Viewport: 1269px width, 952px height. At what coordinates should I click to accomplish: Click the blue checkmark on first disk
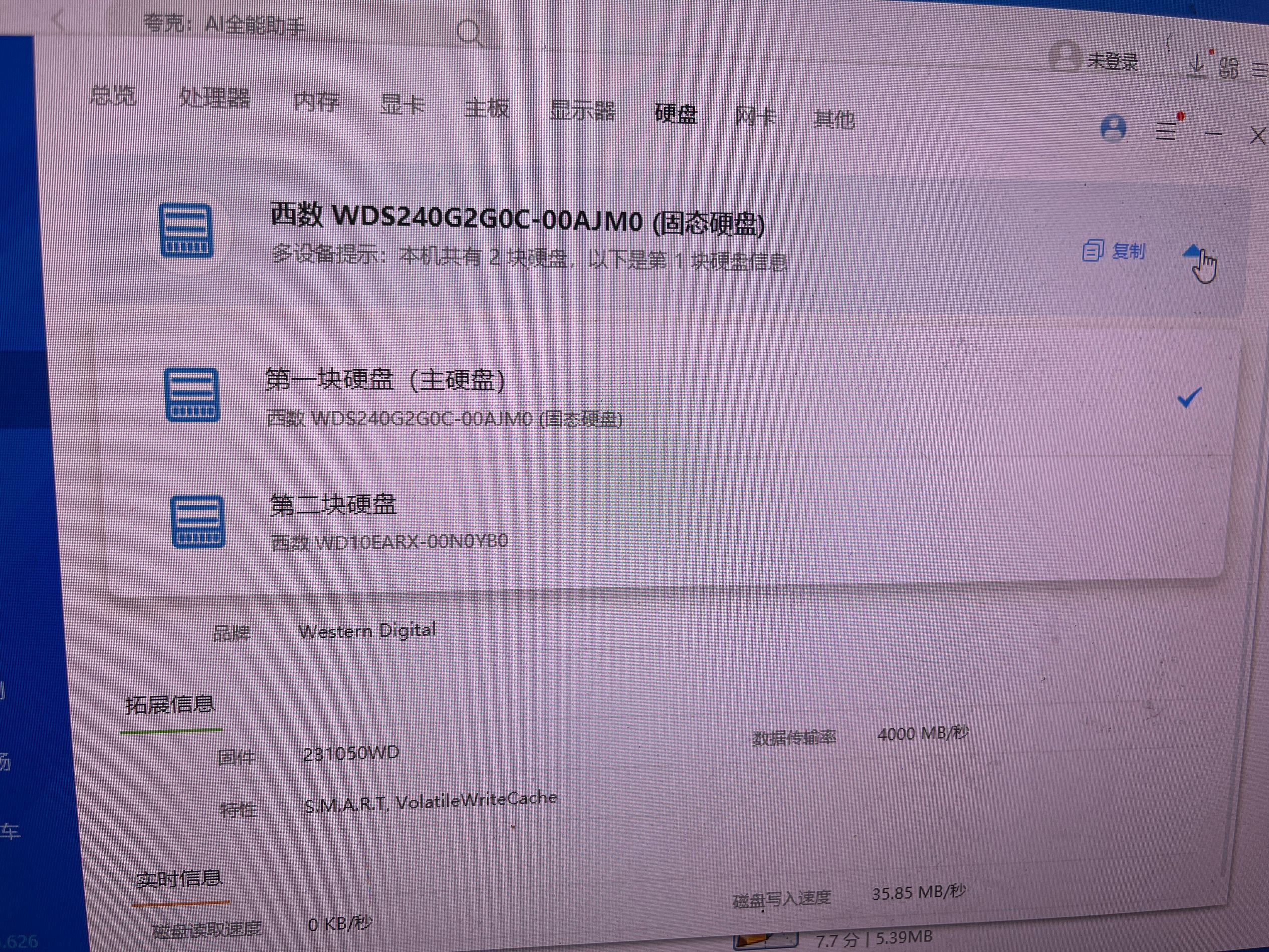tap(1189, 397)
